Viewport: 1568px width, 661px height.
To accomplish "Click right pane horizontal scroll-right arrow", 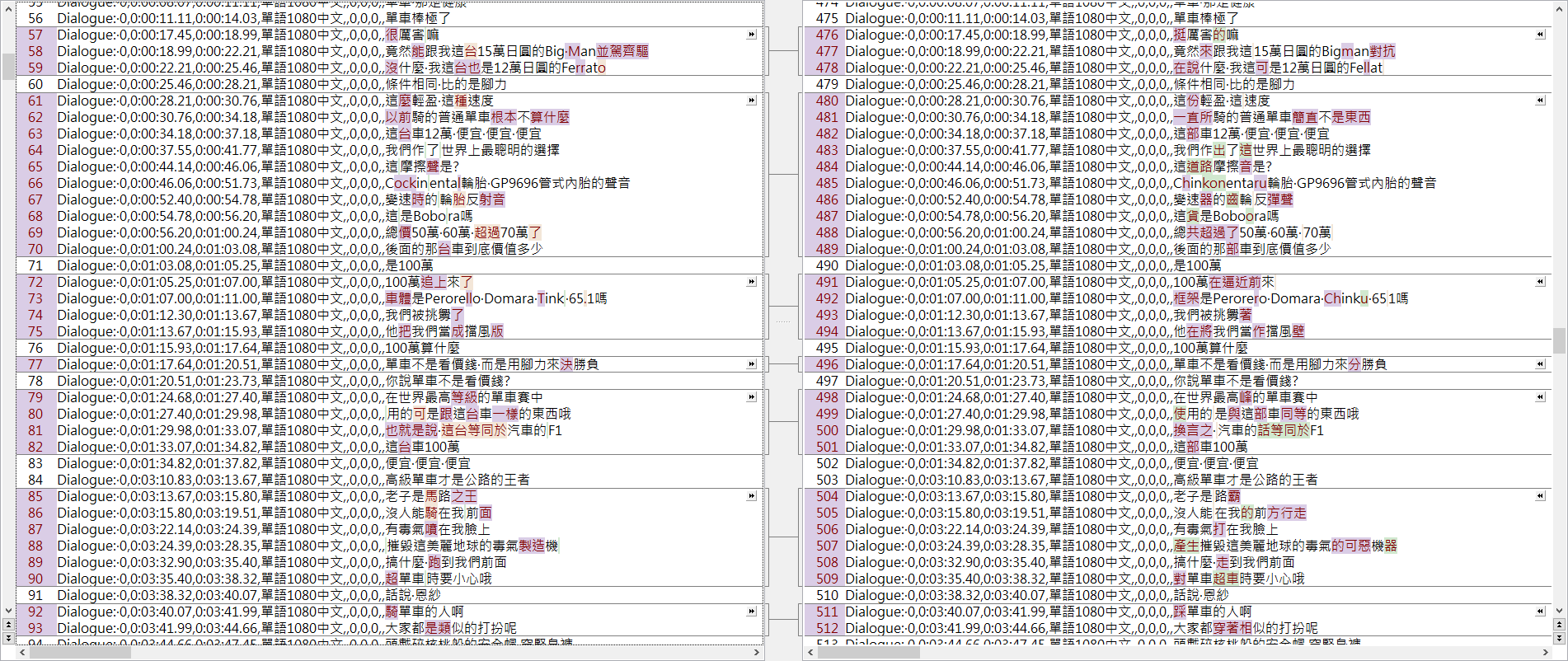I will coord(1546,652).
